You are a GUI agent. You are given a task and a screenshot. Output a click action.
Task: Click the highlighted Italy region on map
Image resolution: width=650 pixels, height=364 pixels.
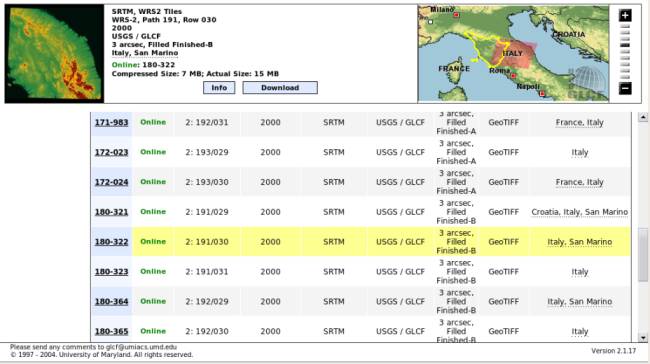tap(513, 54)
